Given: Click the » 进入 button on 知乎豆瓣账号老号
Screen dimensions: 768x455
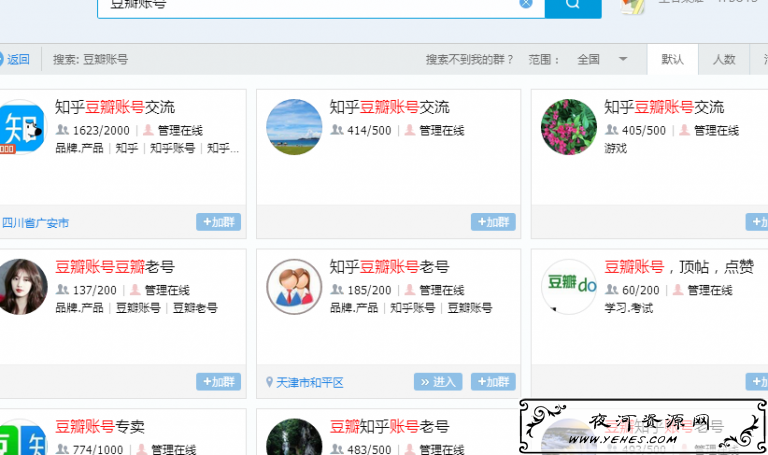Looking at the screenshot, I should tap(438, 382).
